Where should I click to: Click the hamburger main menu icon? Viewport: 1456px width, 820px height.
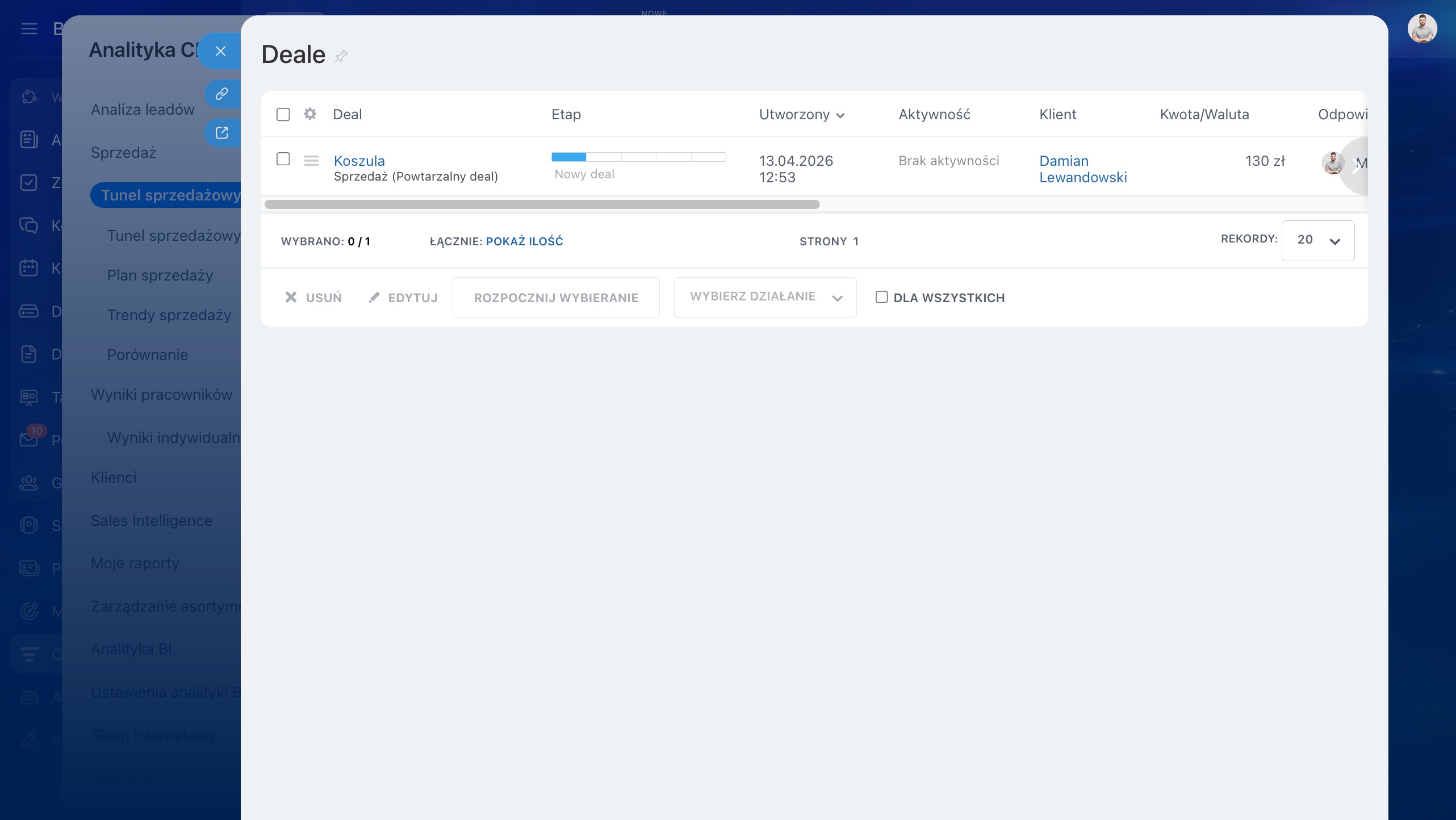pyautogui.click(x=29, y=28)
